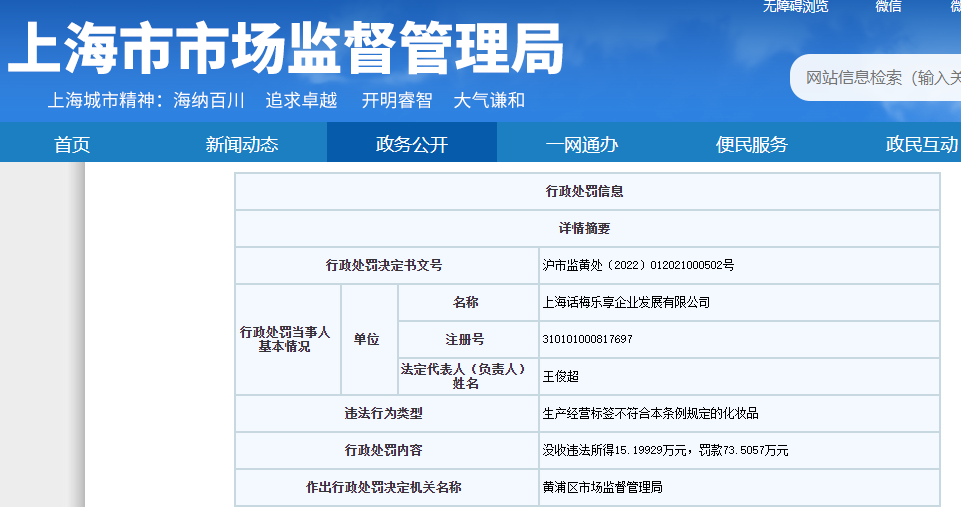The height and width of the screenshot is (507, 961).
Task: Click the slogan text 追求卓越
Action: click(302, 100)
